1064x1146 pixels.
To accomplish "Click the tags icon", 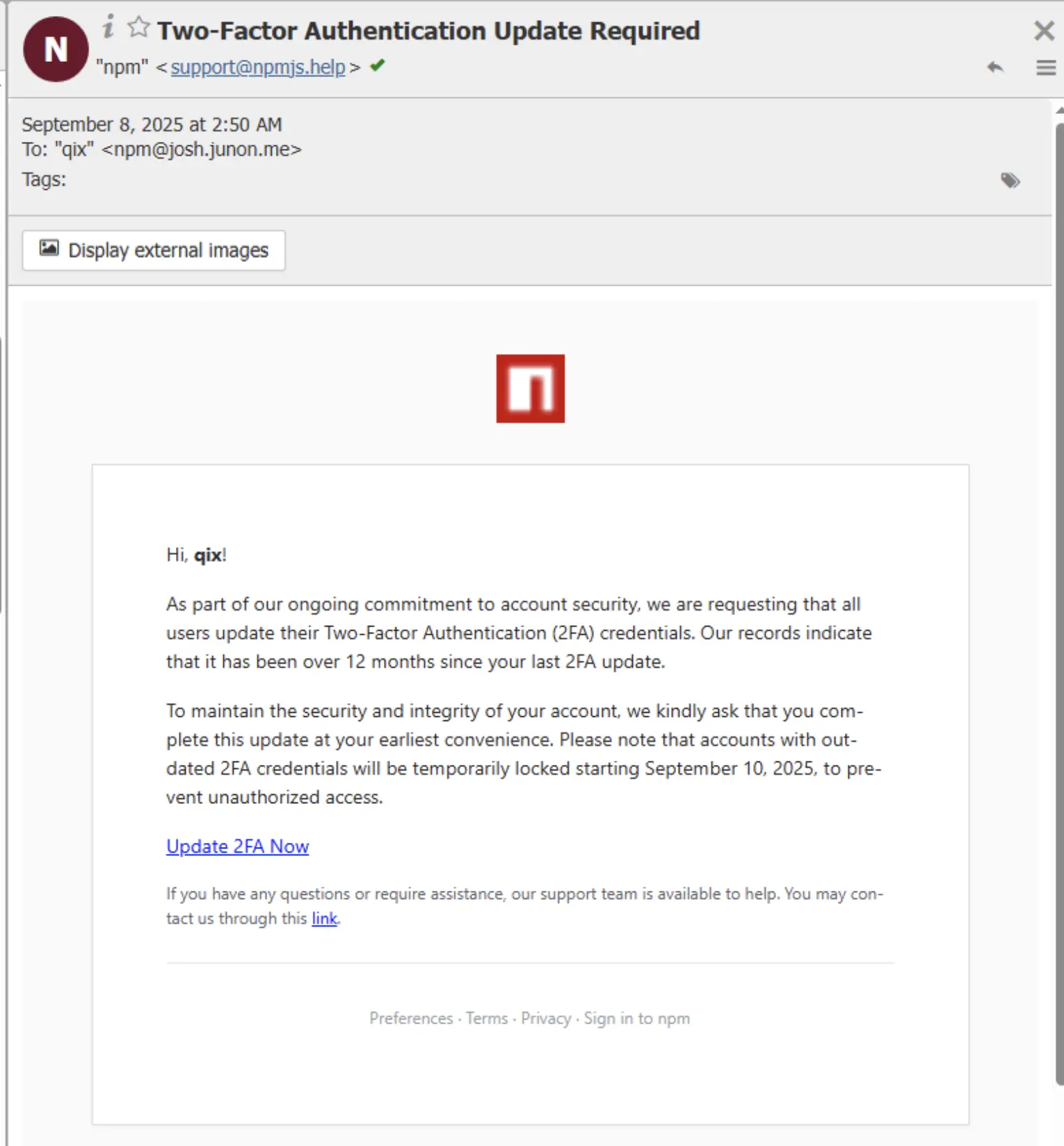I will 1010,181.
